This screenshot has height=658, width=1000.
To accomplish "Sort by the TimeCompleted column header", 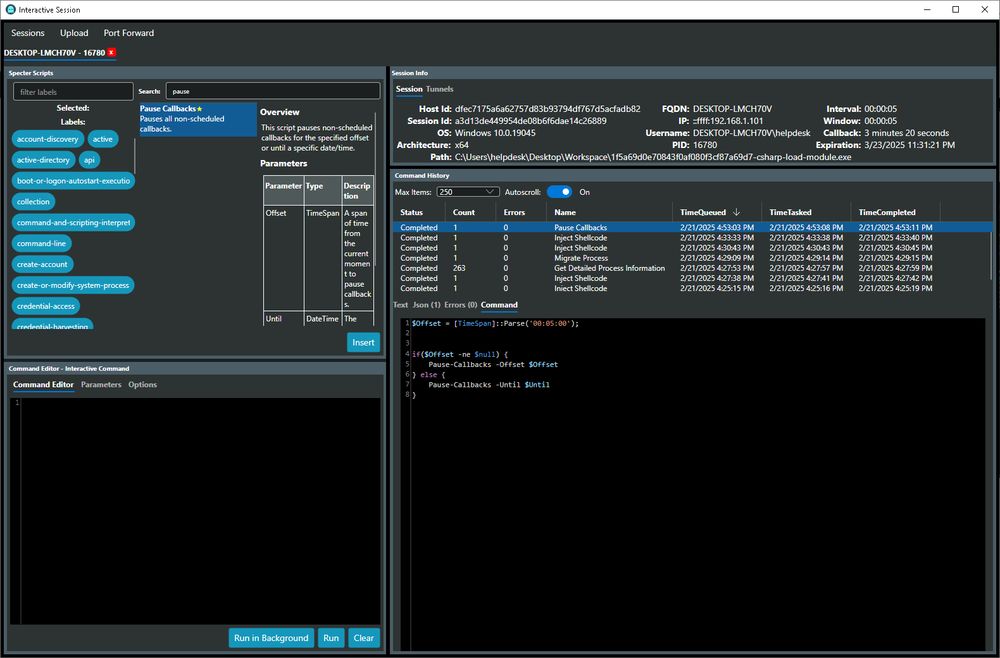I will click(886, 212).
